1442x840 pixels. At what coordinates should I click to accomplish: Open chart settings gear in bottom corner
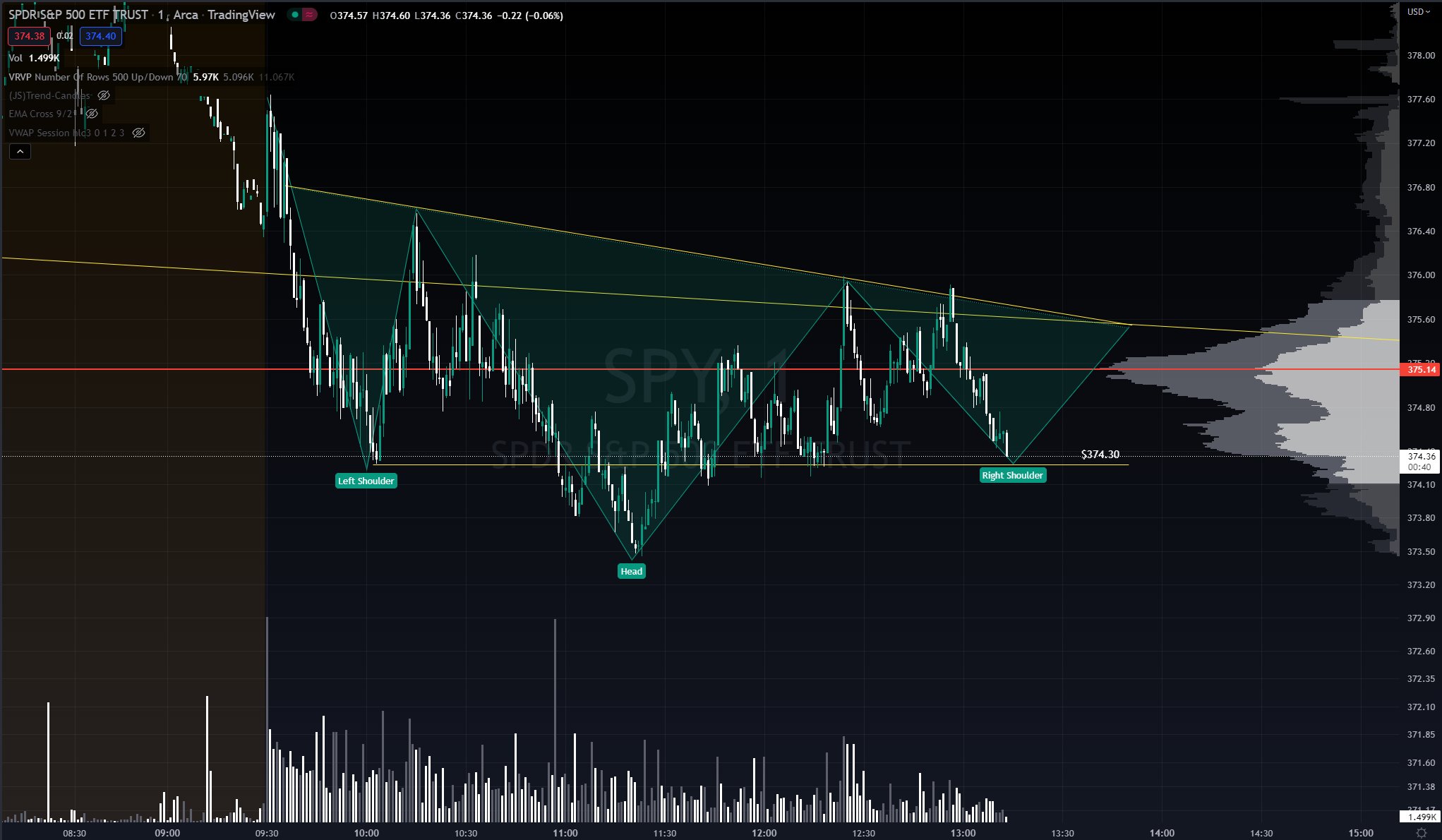tap(1421, 833)
